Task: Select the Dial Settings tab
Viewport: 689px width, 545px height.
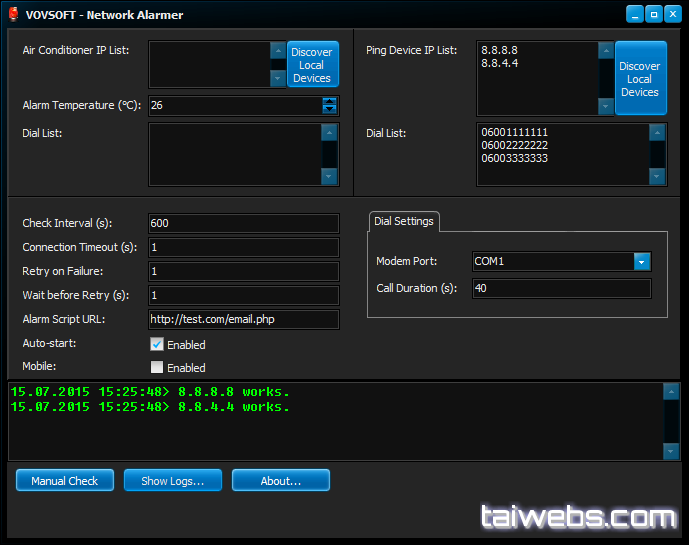Action: (x=402, y=221)
